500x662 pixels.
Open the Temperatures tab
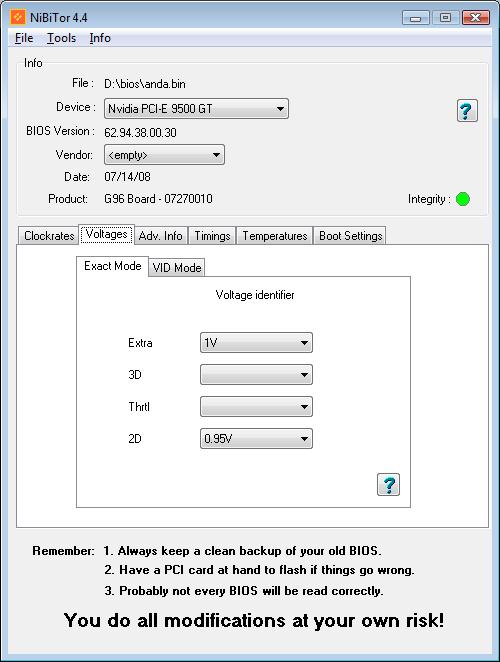275,236
